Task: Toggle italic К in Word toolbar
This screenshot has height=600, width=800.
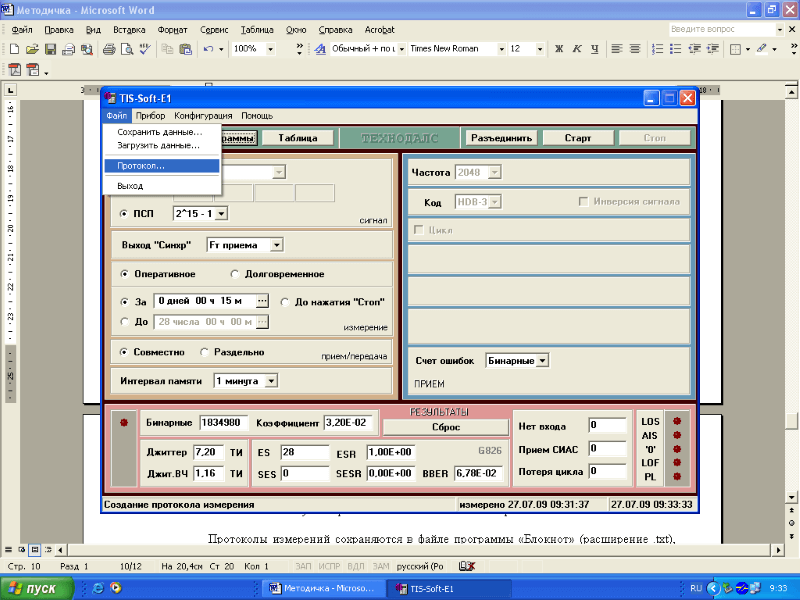Action: click(x=577, y=49)
